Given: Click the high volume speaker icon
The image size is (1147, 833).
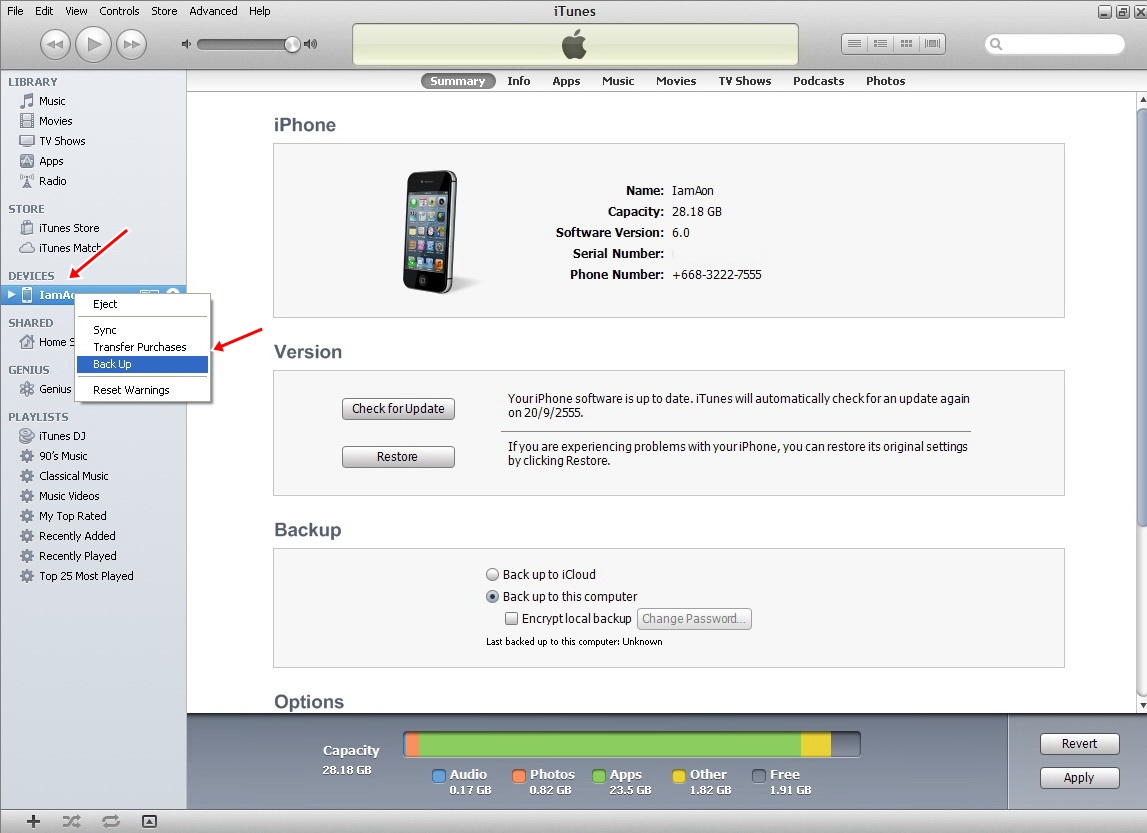Looking at the screenshot, I should 311,44.
